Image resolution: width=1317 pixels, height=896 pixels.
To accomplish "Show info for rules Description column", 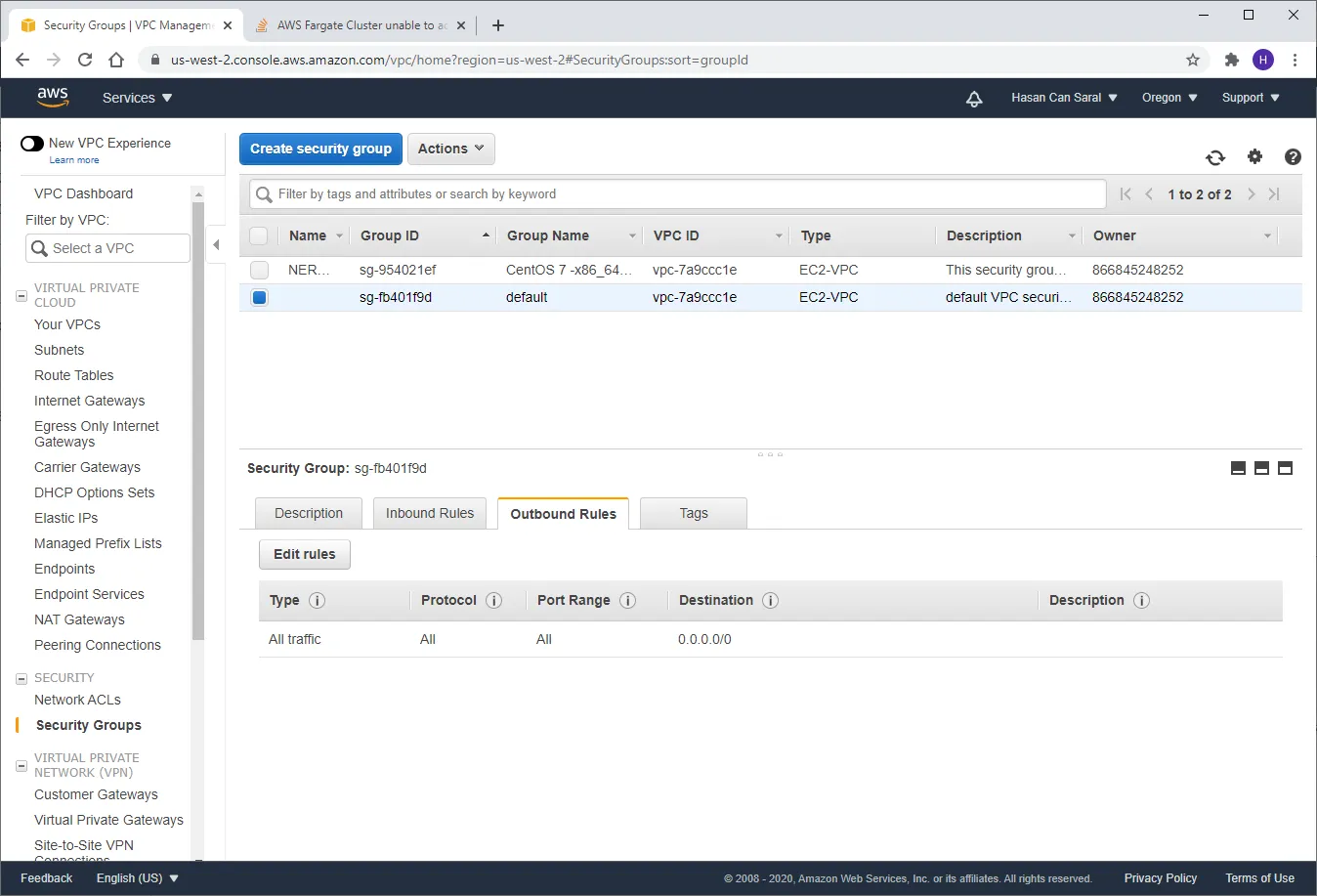I will (1141, 601).
